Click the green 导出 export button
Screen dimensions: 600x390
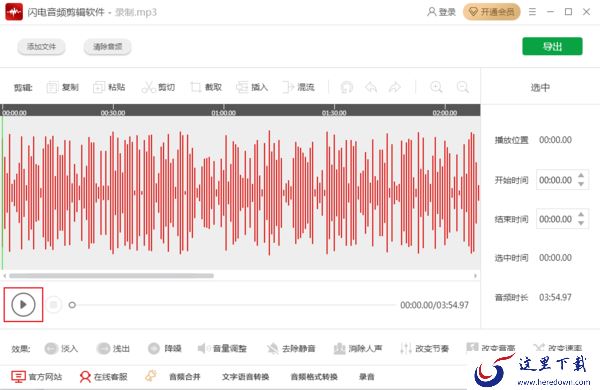pyautogui.click(x=552, y=46)
